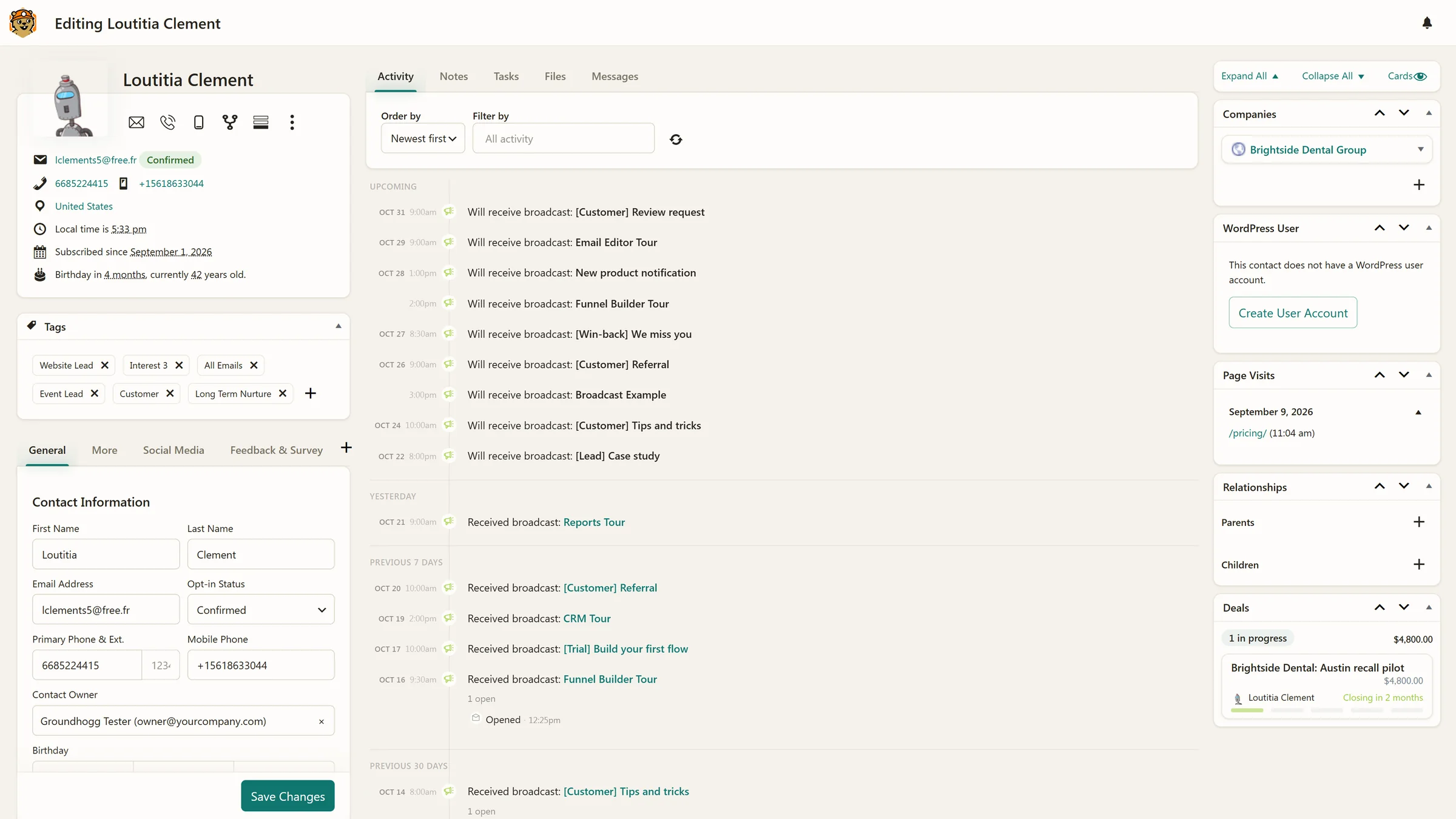Add a child relationship
The image size is (1456, 819).
(1419, 565)
